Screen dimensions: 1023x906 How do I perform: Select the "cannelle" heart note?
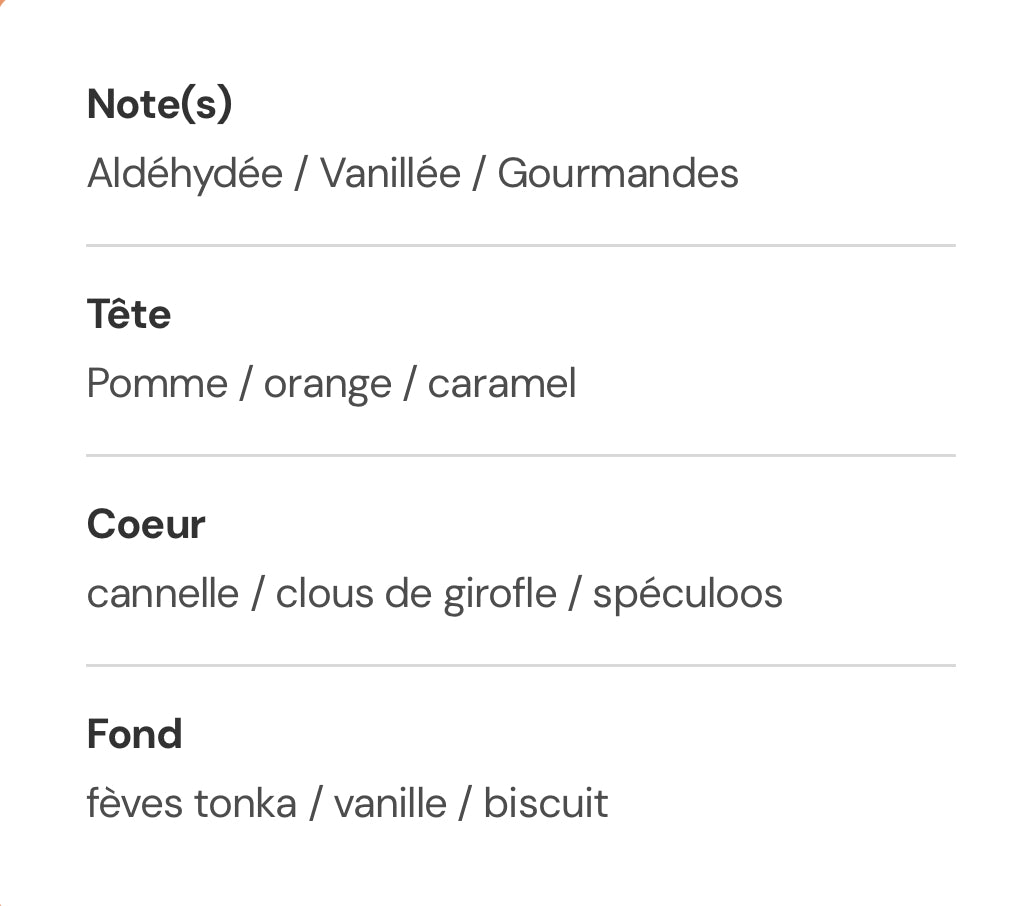click(163, 594)
